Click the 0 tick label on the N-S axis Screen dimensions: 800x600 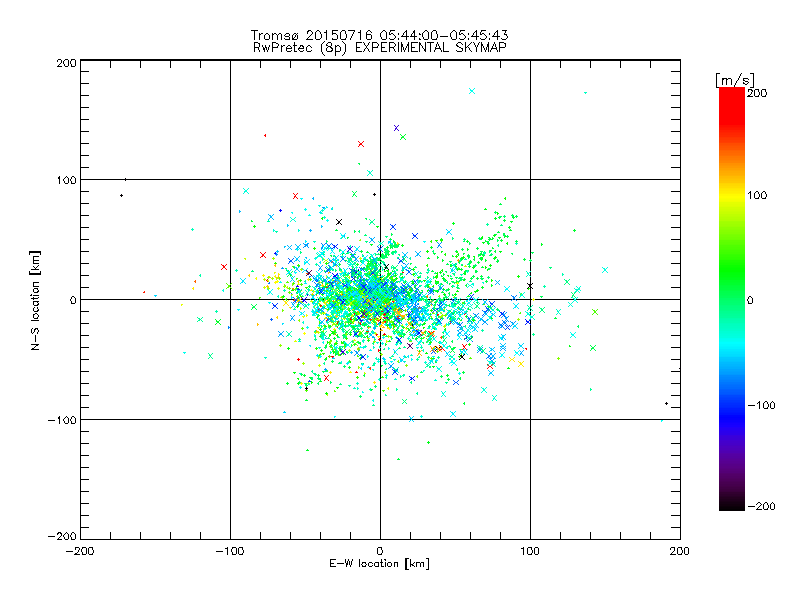(x=72, y=300)
